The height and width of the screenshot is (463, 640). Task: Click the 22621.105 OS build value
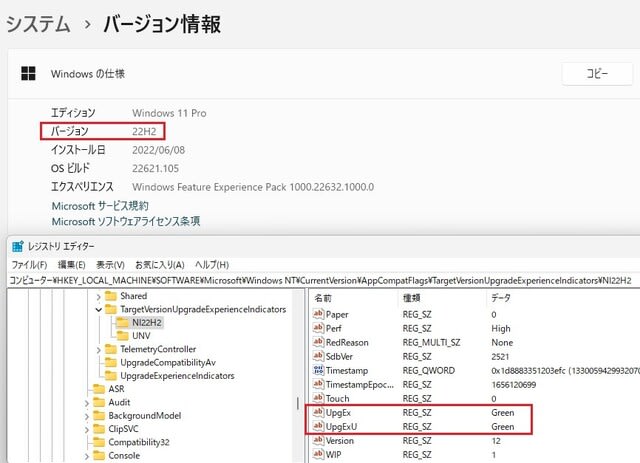coord(156,168)
